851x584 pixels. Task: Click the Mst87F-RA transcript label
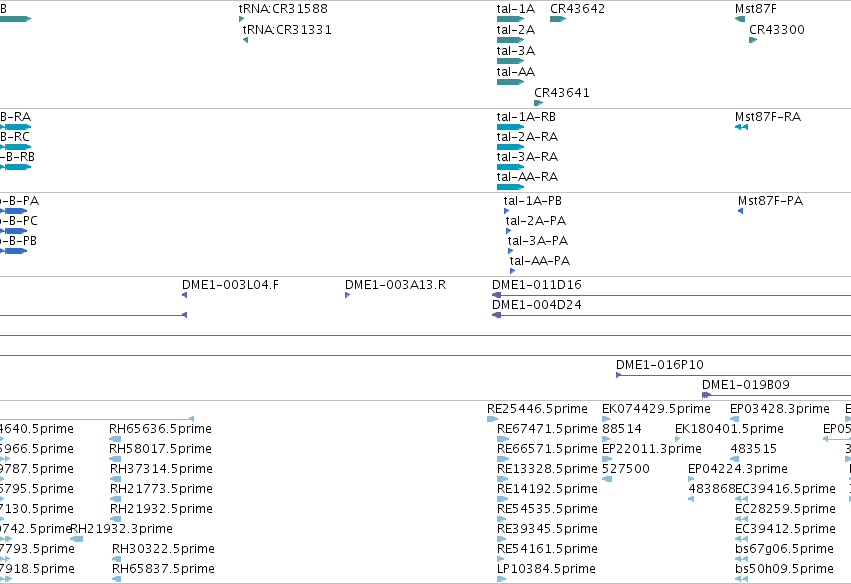[767, 117]
